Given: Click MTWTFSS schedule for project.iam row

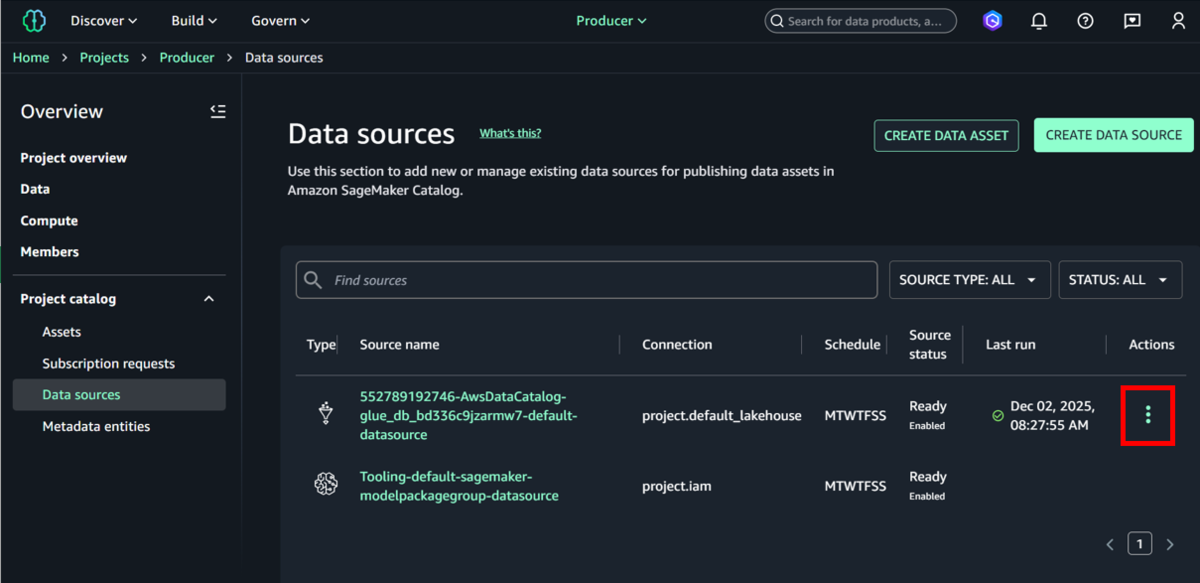Looking at the screenshot, I should 855,486.
